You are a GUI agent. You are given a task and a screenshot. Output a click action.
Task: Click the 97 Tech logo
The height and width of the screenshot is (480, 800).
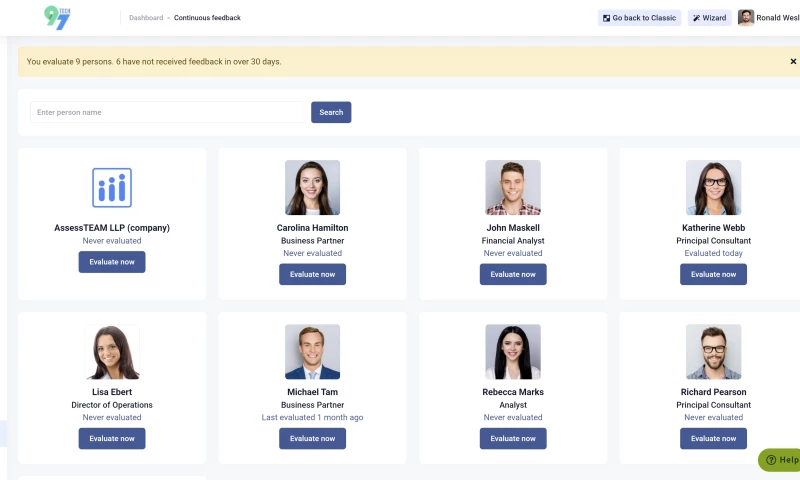[58, 17]
